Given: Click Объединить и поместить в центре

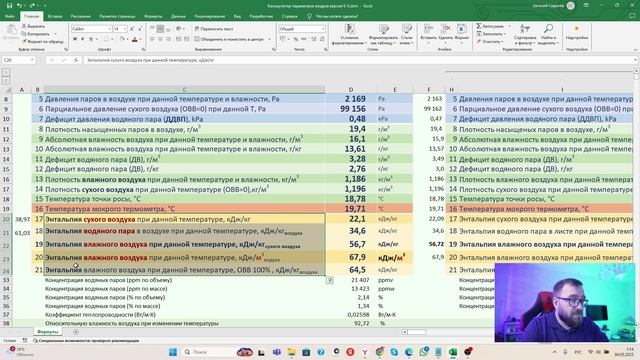Looking at the screenshot, I should point(229,39).
